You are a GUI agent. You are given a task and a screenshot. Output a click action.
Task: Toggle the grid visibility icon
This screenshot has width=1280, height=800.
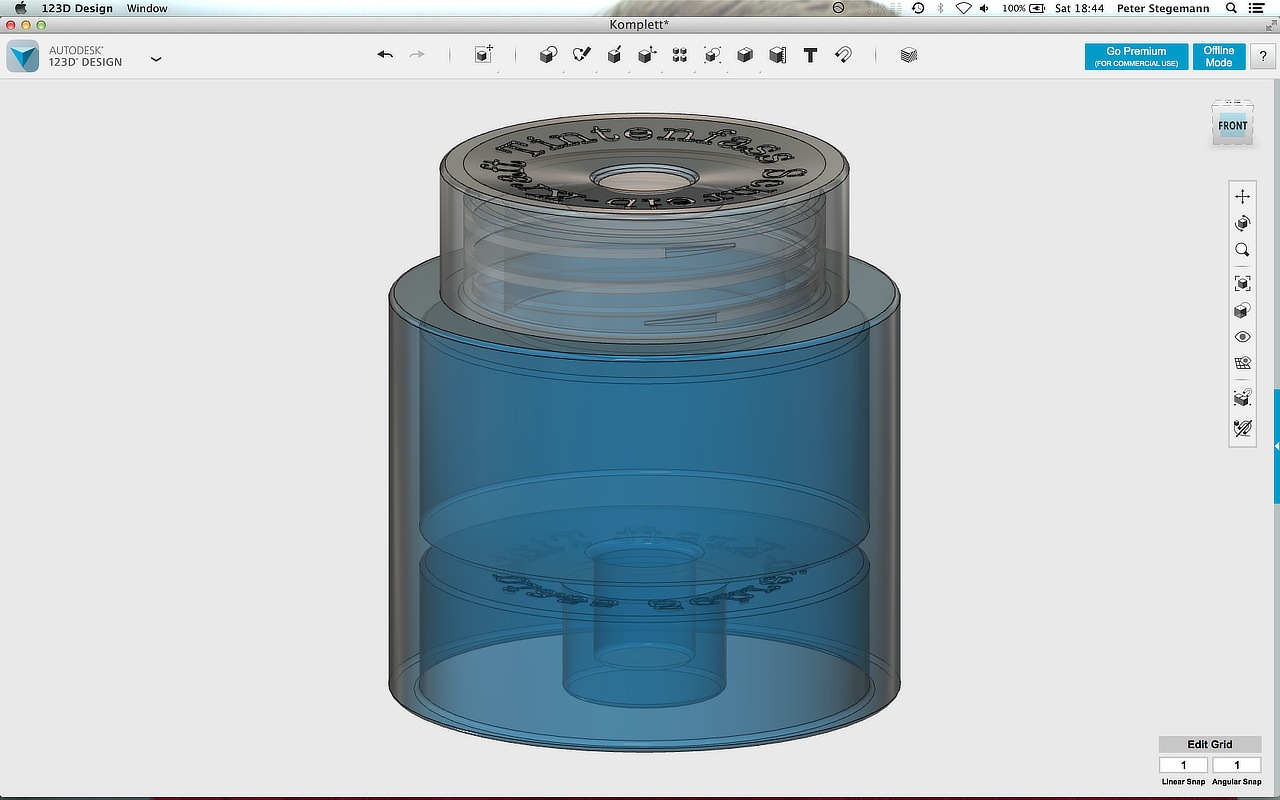pyautogui.click(x=1243, y=363)
